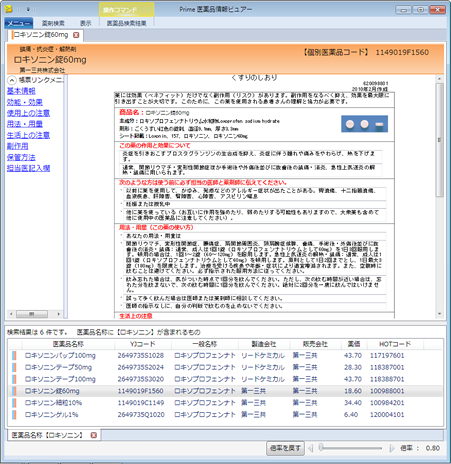Sort by 医薬品名称 column header

pos(68,344)
